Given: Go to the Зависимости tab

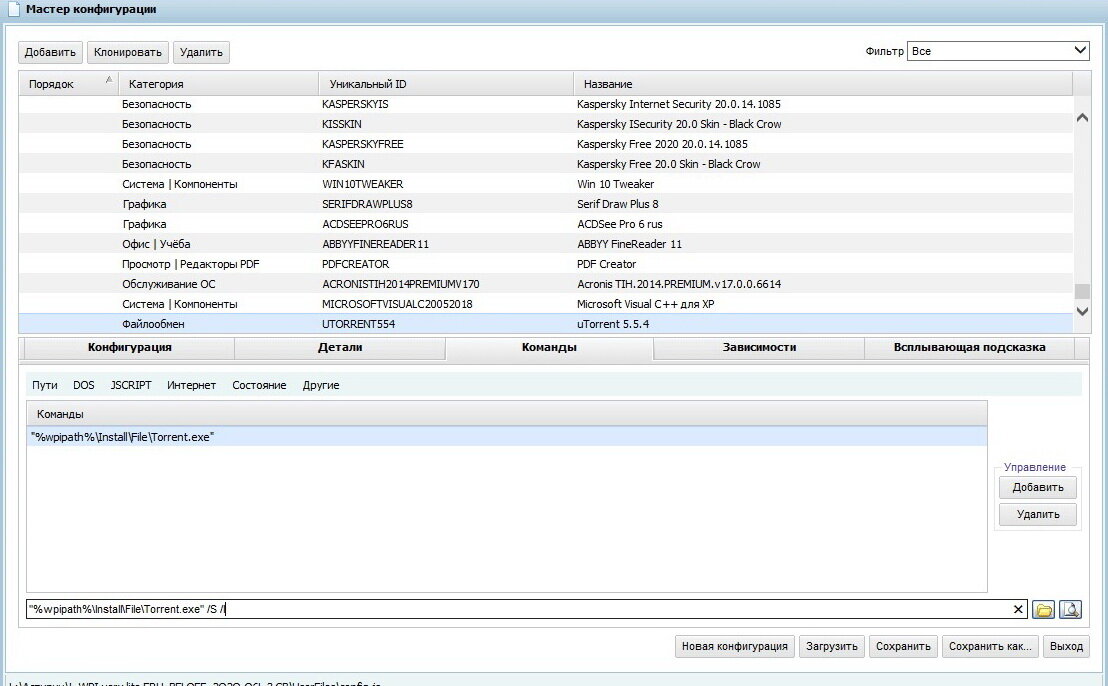Looking at the screenshot, I should [759, 348].
